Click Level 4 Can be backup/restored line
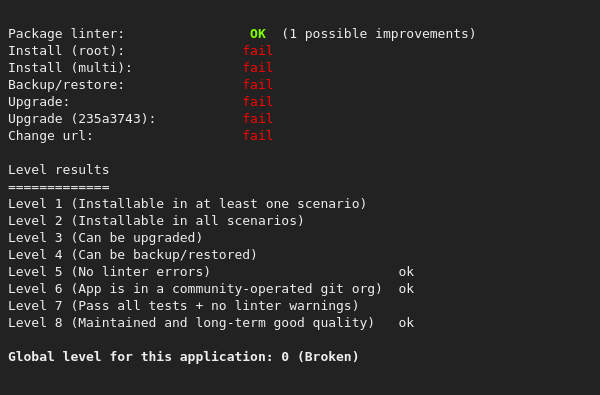Viewport: 600px width, 395px height. (132, 255)
